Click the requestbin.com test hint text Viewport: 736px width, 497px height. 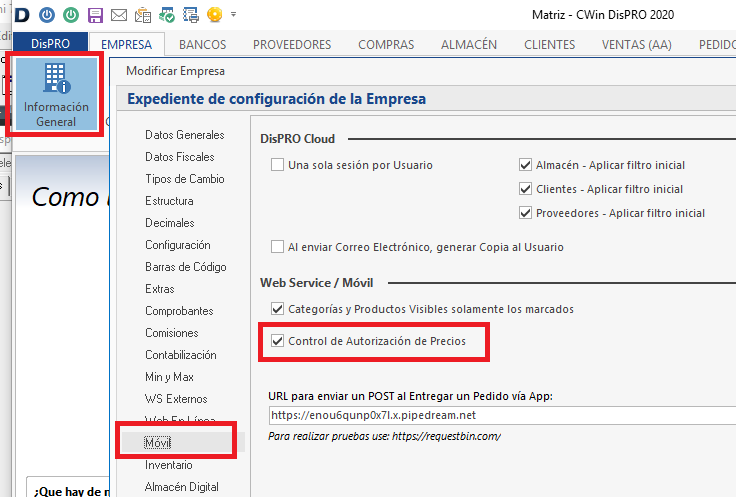tap(384, 436)
